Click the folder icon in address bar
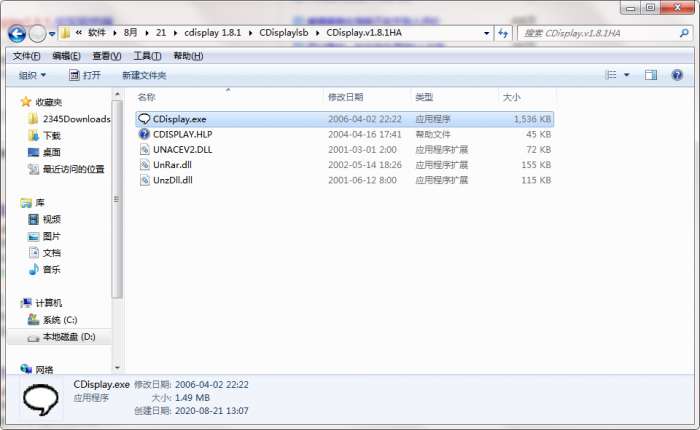Image resolution: width=700 pixels, height=430 pixels. pos(66,33)
